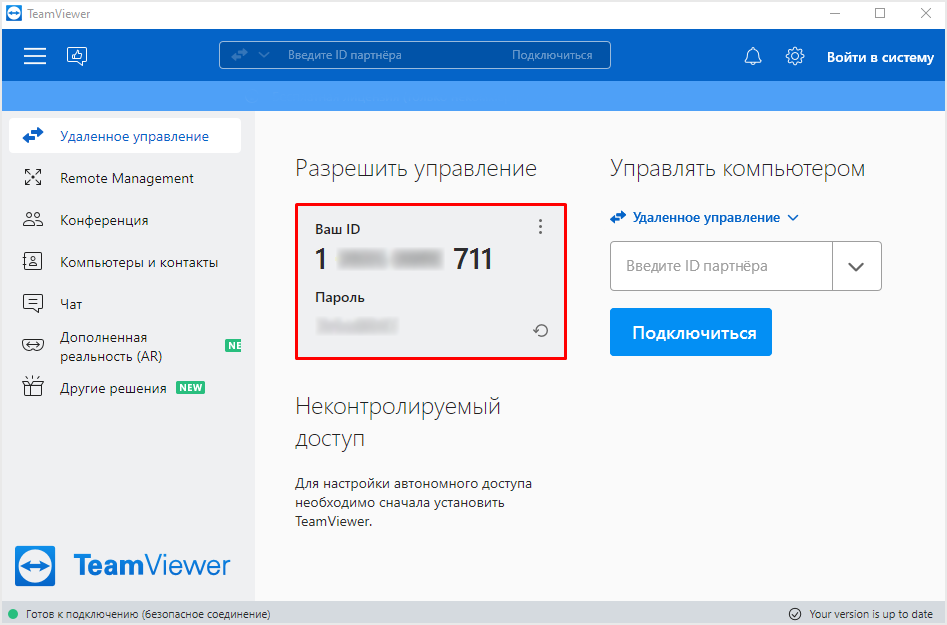The height and width of the screenshot is (625, 947).
Task: Open the hamburger menu
Action: 35,56
